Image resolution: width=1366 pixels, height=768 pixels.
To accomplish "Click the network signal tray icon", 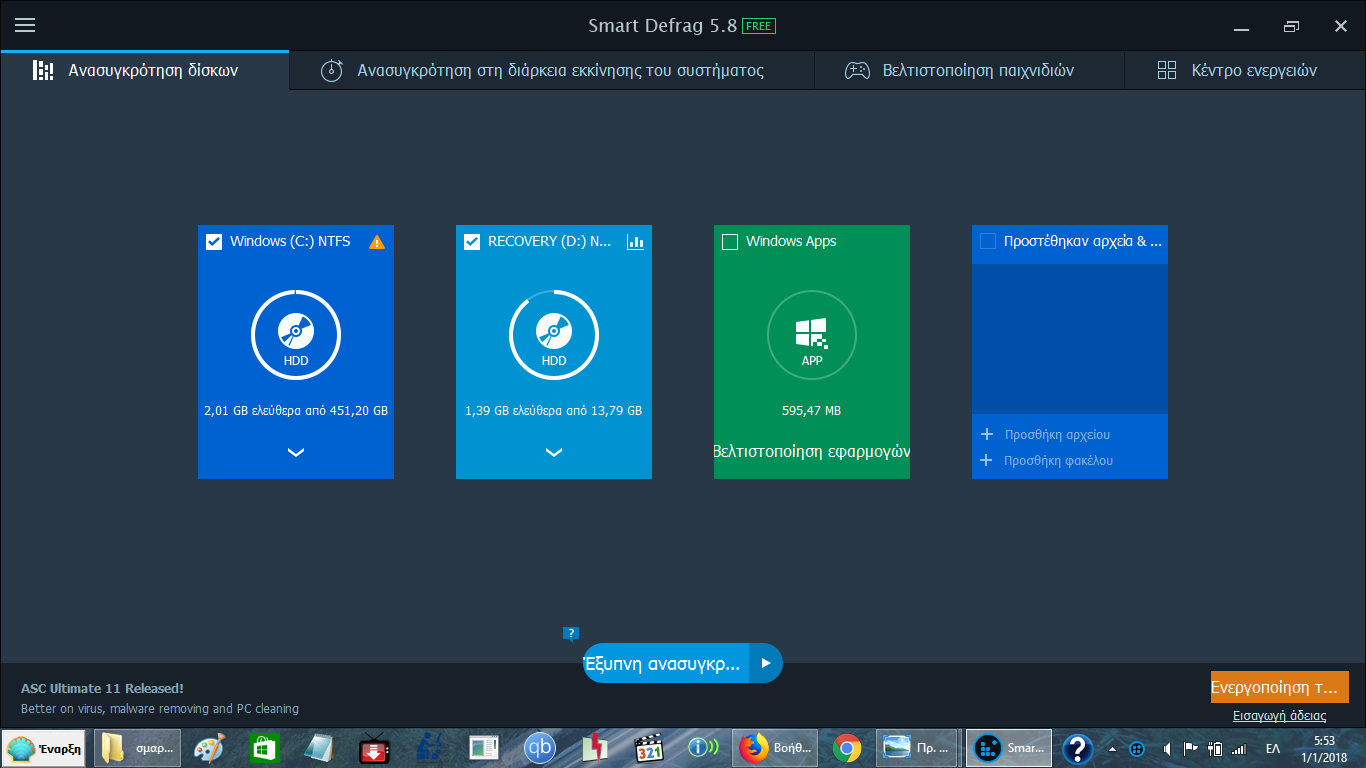I will [x=1239, y=748].
